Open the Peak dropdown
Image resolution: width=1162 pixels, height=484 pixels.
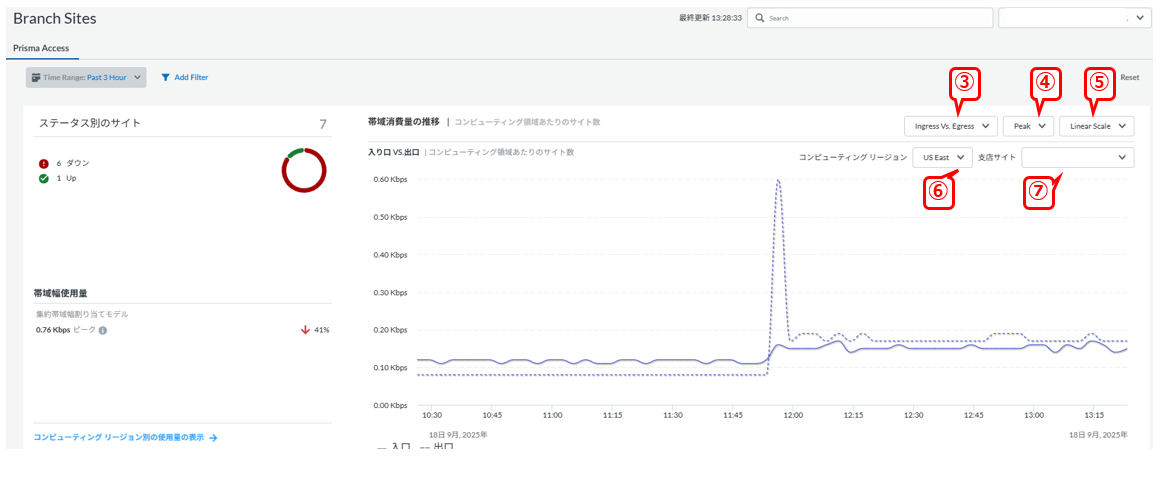pyautogui.click(x=1029, y=127)
